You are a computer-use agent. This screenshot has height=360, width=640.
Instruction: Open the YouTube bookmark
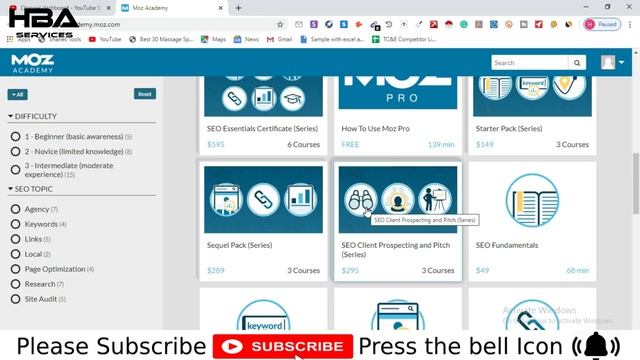click(x=105, y=39)
